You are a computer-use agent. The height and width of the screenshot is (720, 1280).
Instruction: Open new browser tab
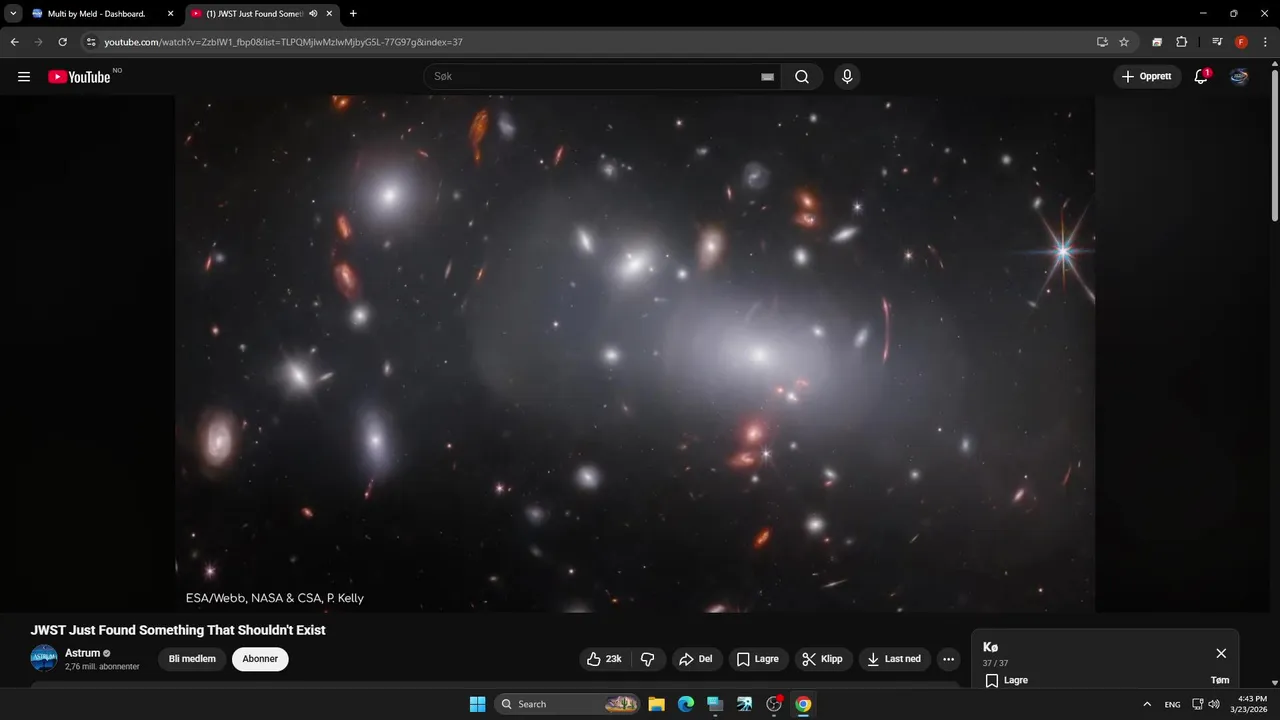click(353, 14)
